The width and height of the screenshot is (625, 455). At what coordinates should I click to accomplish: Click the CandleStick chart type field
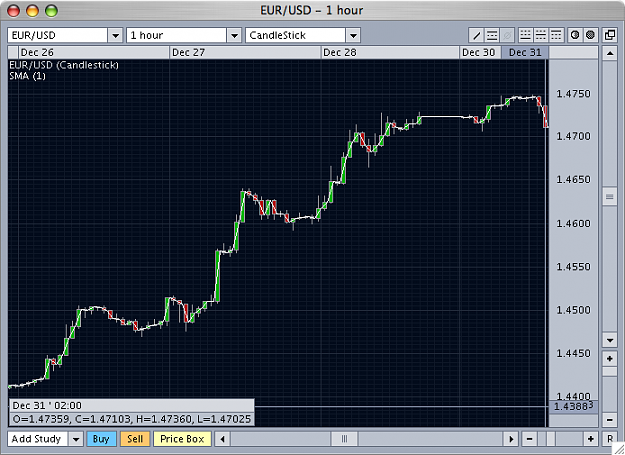click(295, 35)
